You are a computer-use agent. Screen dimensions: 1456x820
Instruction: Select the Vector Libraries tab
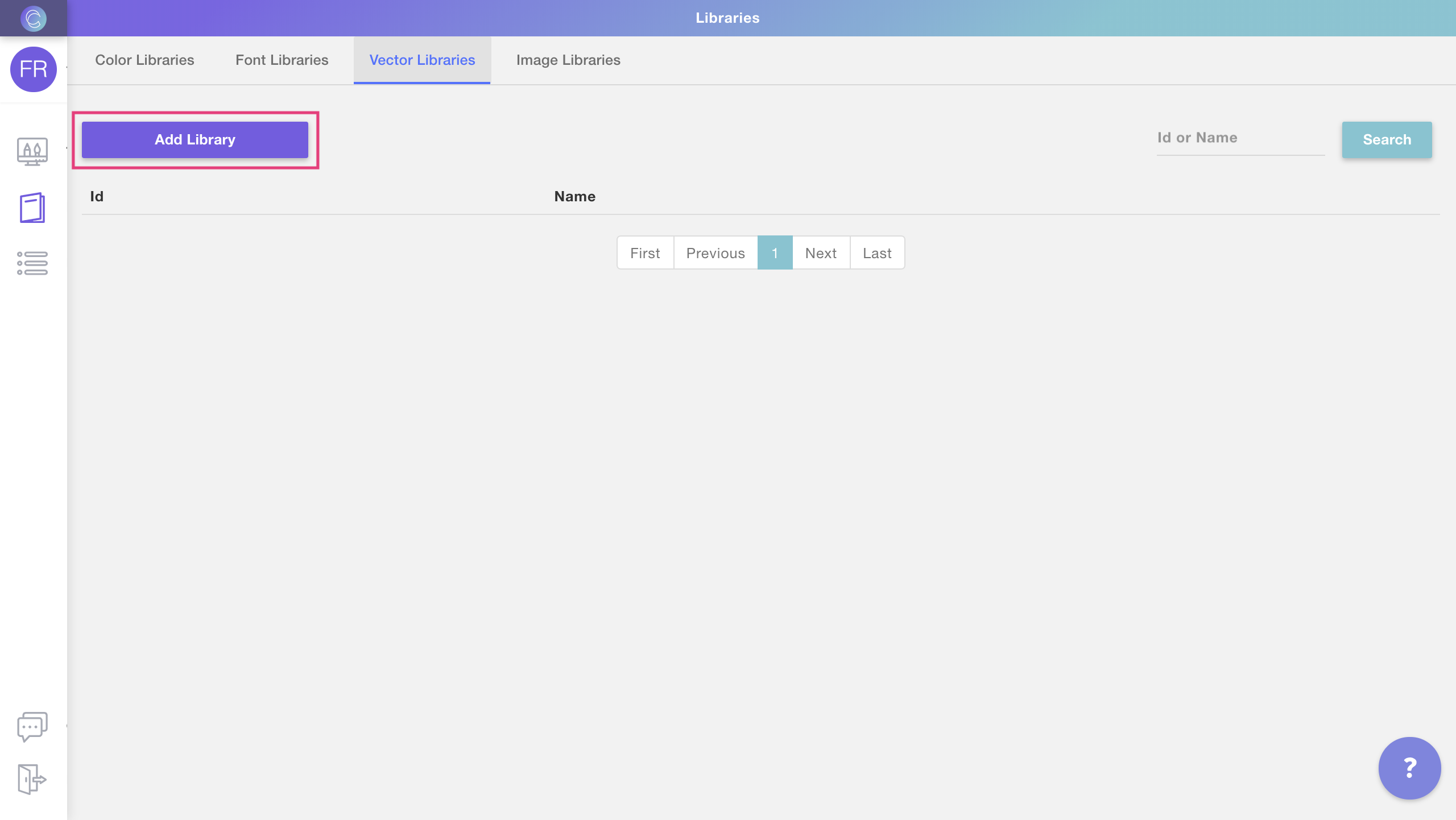click(422, 60)
